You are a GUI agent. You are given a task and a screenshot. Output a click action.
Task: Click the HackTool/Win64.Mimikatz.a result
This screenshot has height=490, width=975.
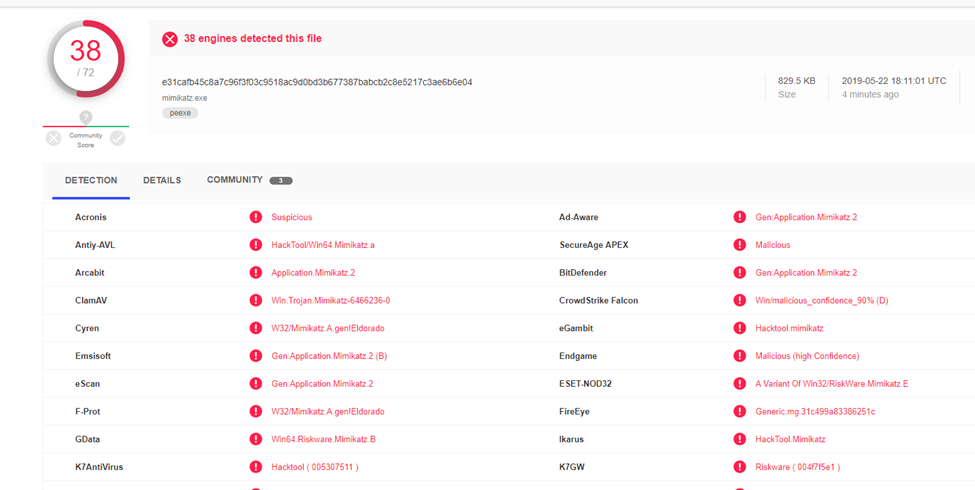pos(323,245)
